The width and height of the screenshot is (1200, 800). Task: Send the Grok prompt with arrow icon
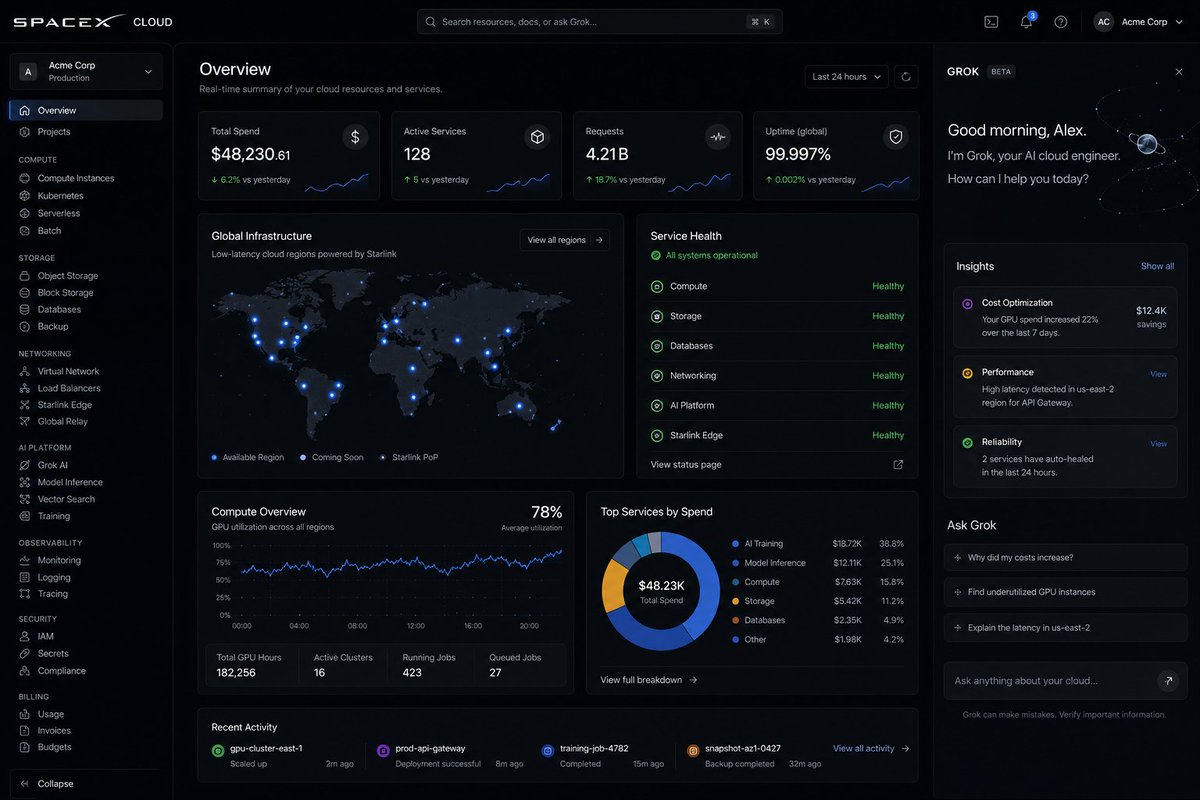tap(1167, 681)
